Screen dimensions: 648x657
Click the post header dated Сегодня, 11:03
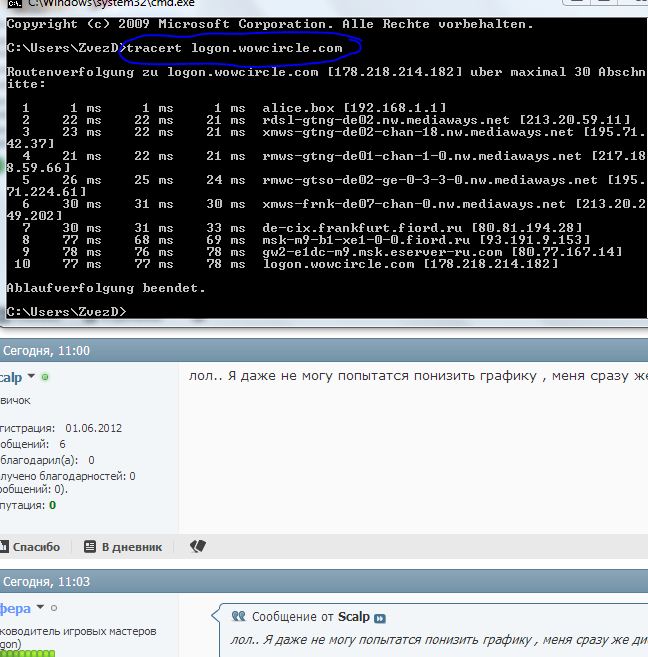(x=47, y=581)
